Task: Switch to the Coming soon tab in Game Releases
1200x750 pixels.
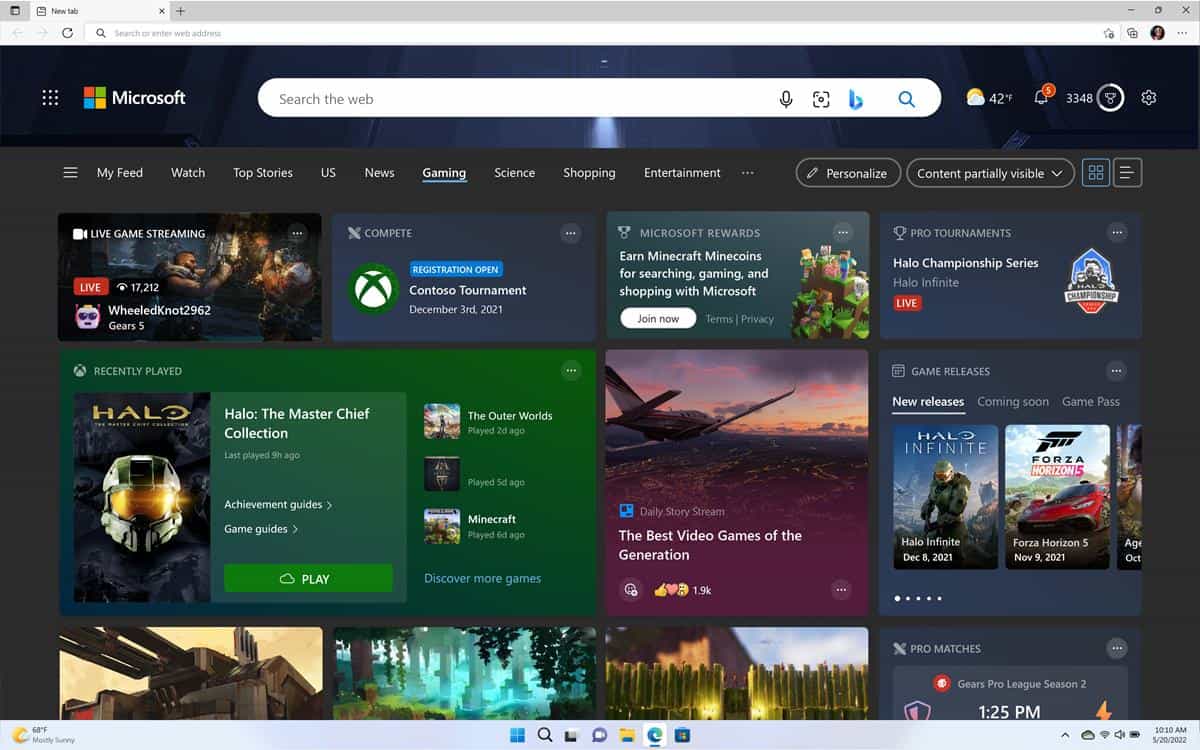Action: (1013, 401)
